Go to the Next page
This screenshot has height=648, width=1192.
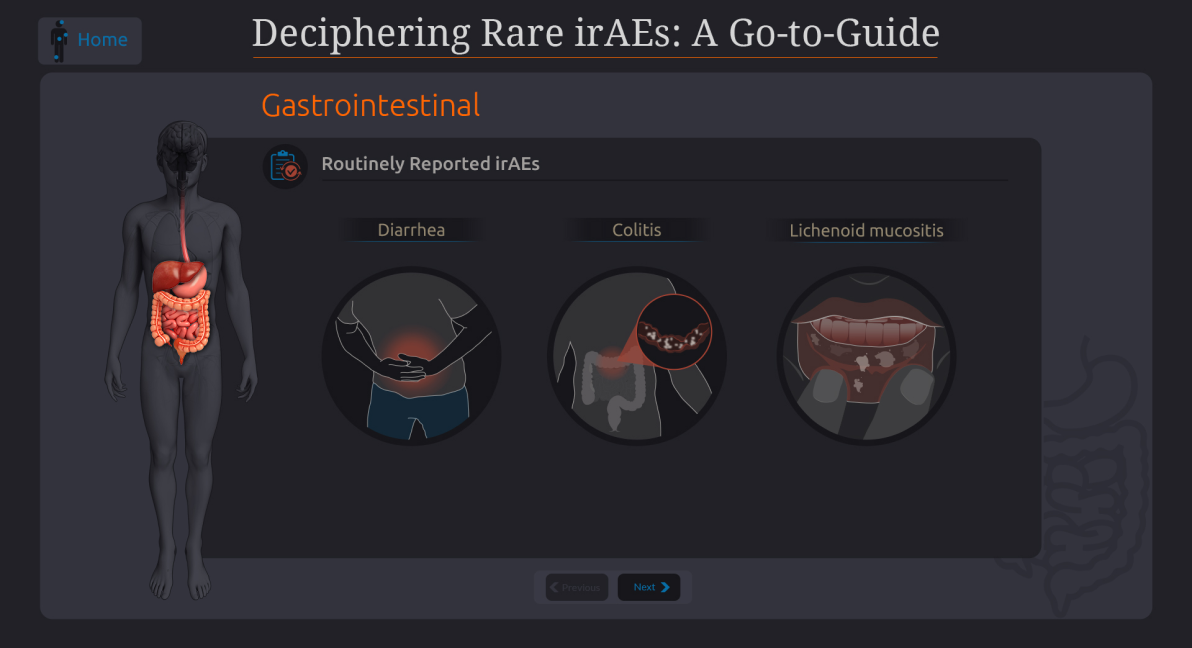click(x=648, y=587)
